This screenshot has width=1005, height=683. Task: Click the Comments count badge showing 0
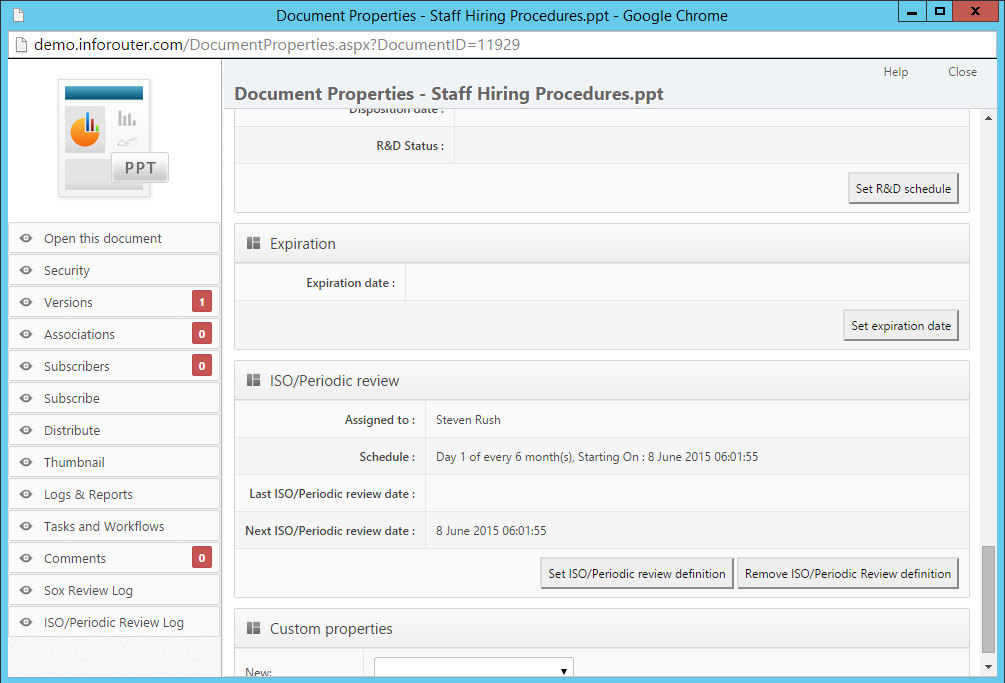[202, 558]
